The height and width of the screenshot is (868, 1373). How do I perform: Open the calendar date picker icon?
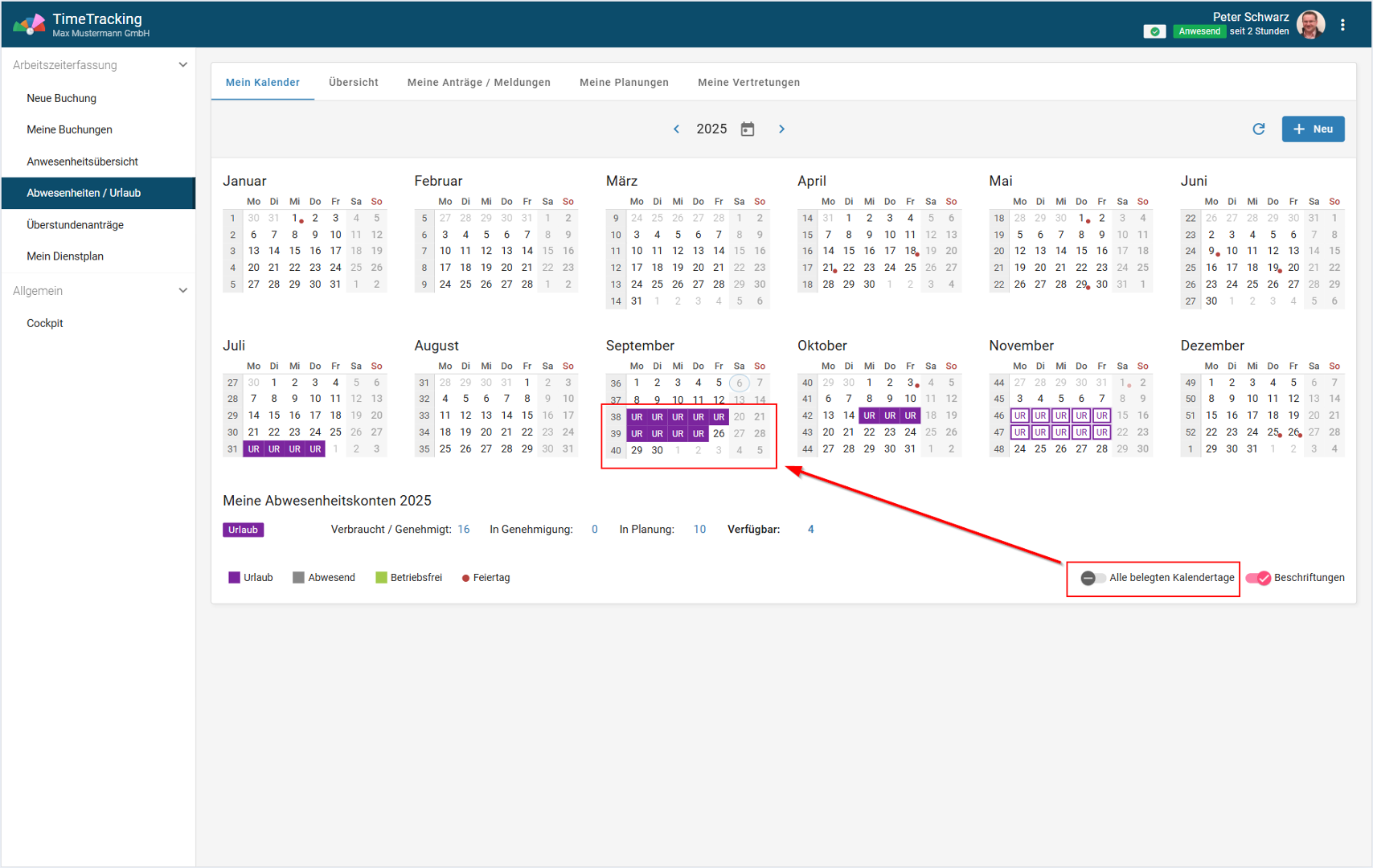(x=747, y=129)
